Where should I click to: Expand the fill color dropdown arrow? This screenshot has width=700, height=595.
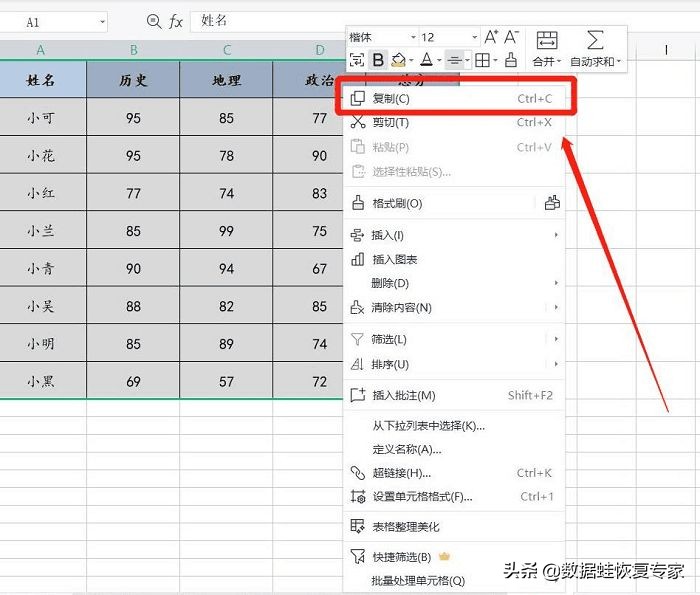pos(411,60)
